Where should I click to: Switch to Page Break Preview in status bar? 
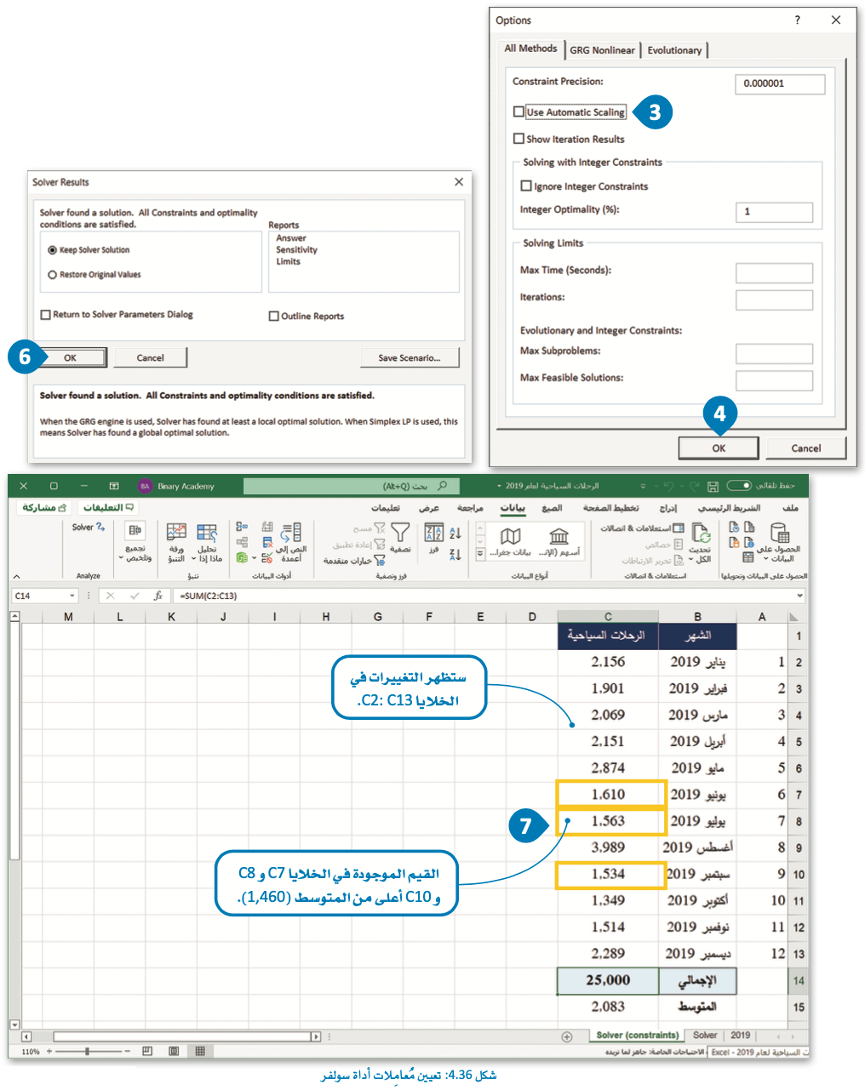(147, 1051)
